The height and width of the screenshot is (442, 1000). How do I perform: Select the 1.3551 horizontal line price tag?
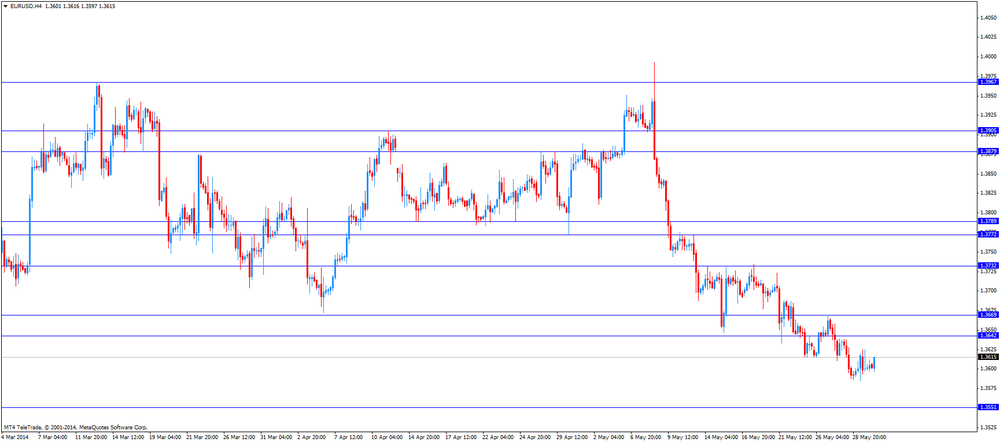point(989,407)
